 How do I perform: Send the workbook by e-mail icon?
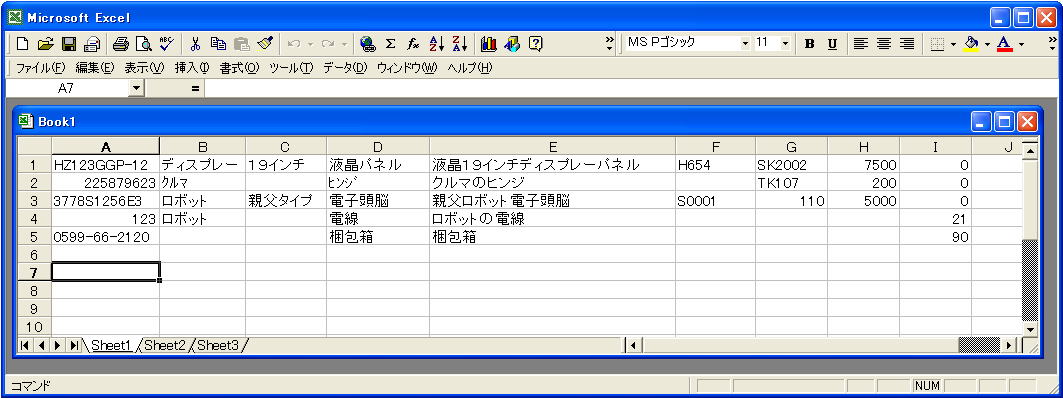pos(92,44)
